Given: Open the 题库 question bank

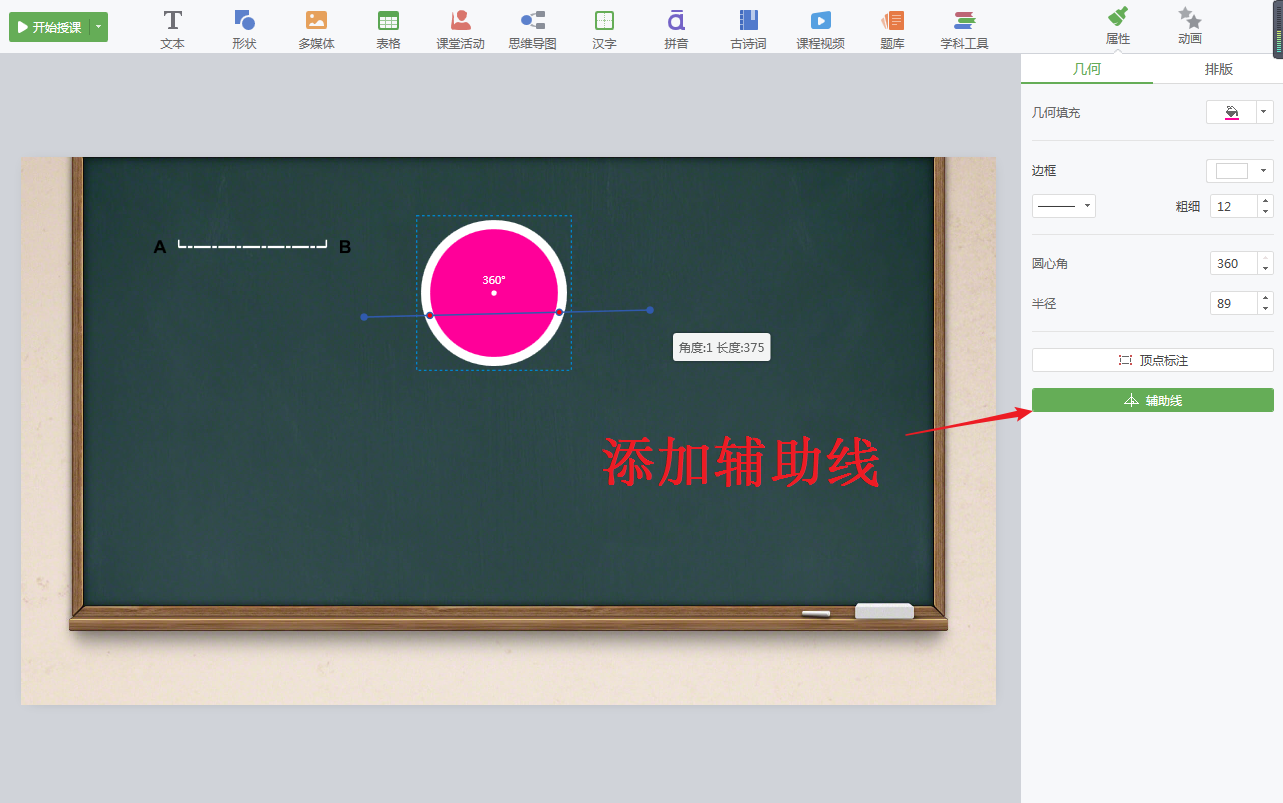Looking at the screenshot, I should (x=892, y=29).
